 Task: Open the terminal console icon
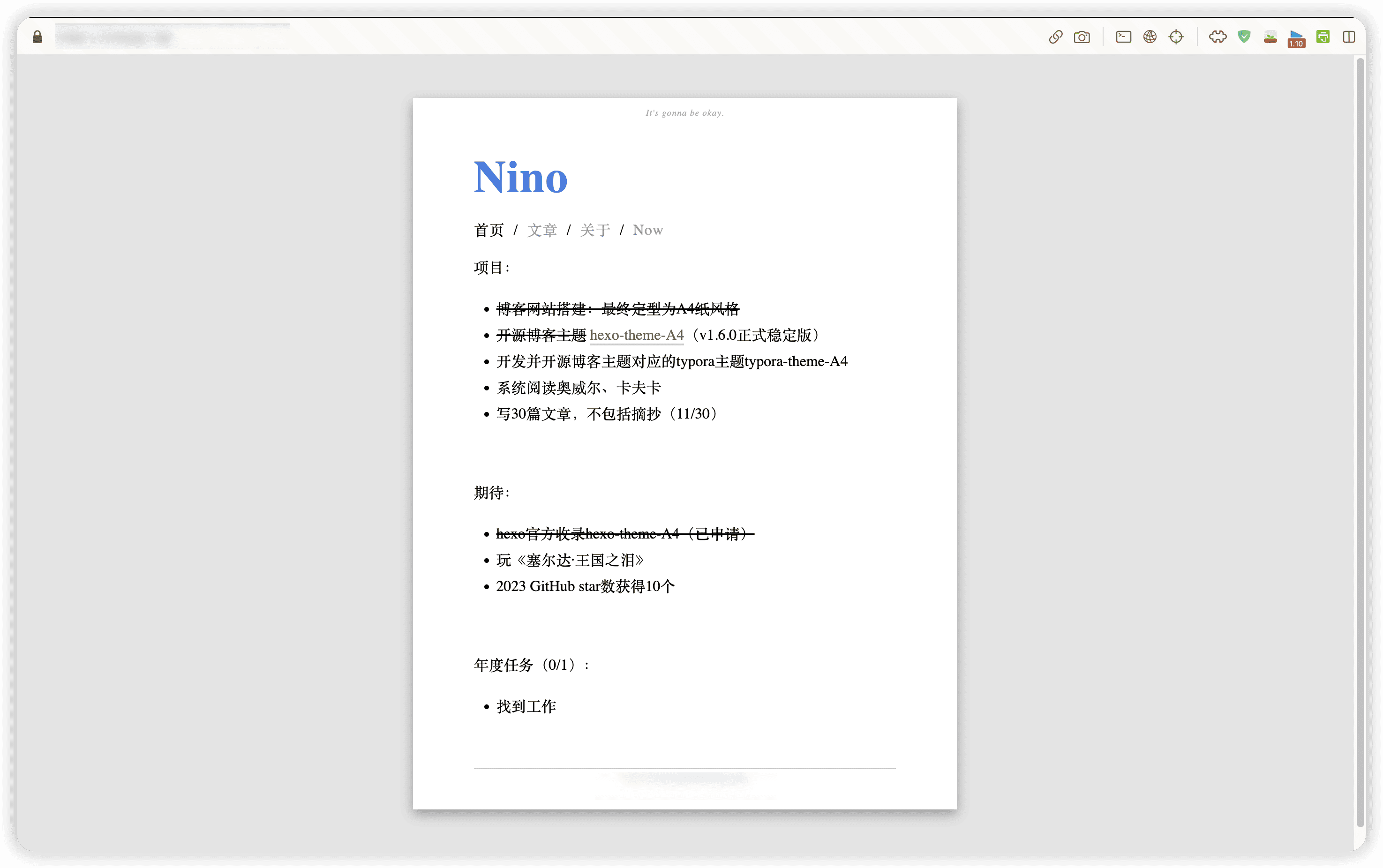click(x=1123, y=37)
